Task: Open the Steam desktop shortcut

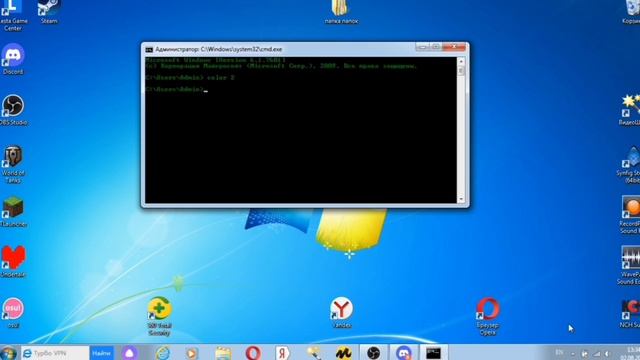Action: coord(49,11)
